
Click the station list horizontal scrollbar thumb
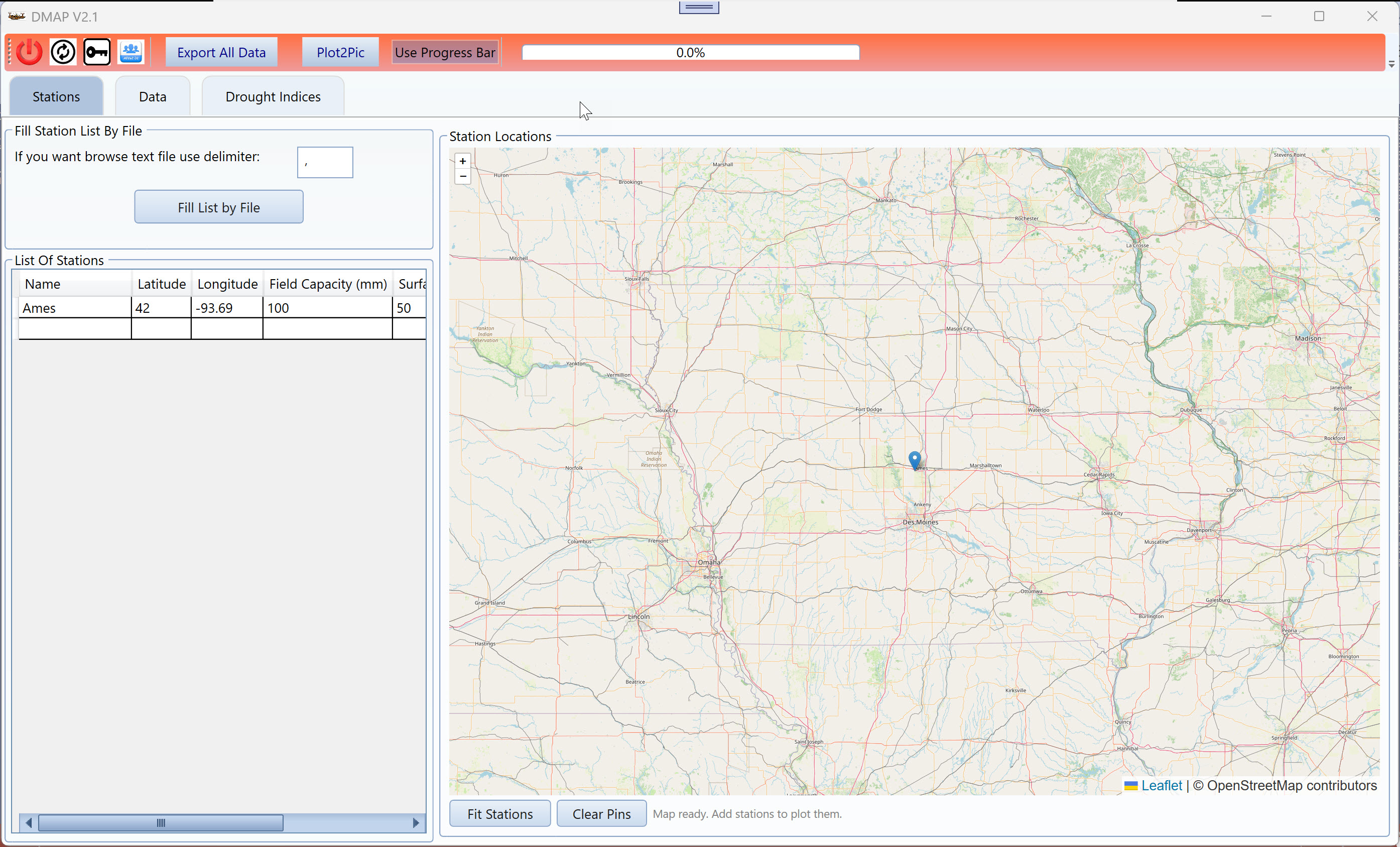pyautogui.click(x=161, y=823)
